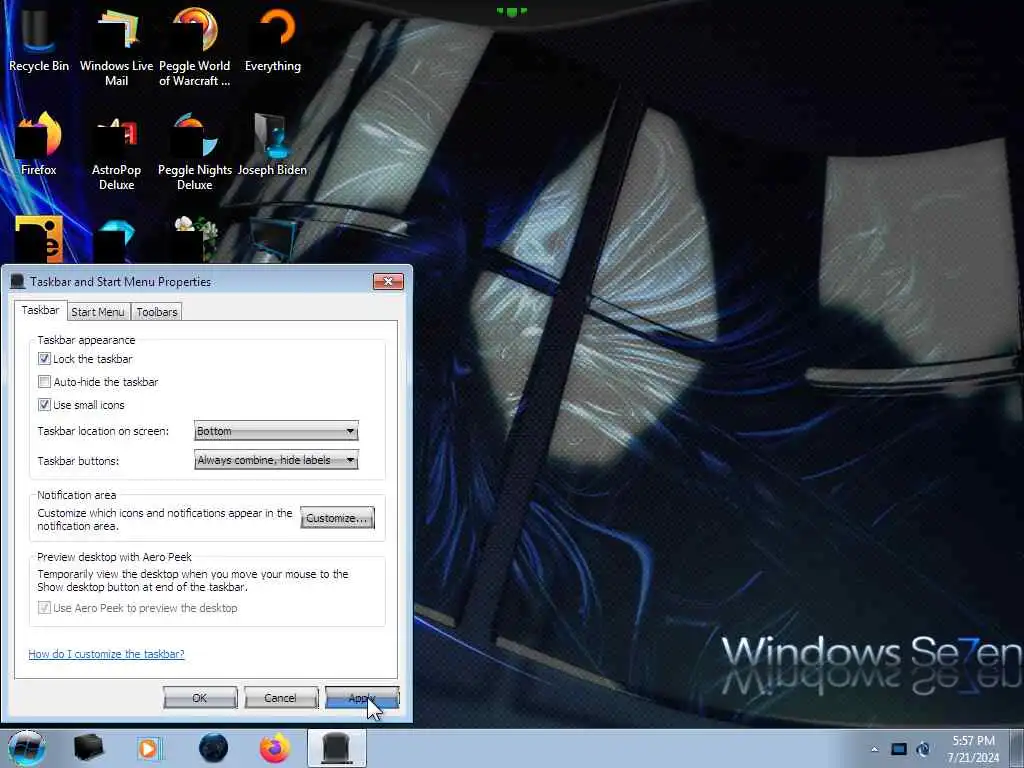Open the Recycle Bin desktop icon

tap(39, 39)
